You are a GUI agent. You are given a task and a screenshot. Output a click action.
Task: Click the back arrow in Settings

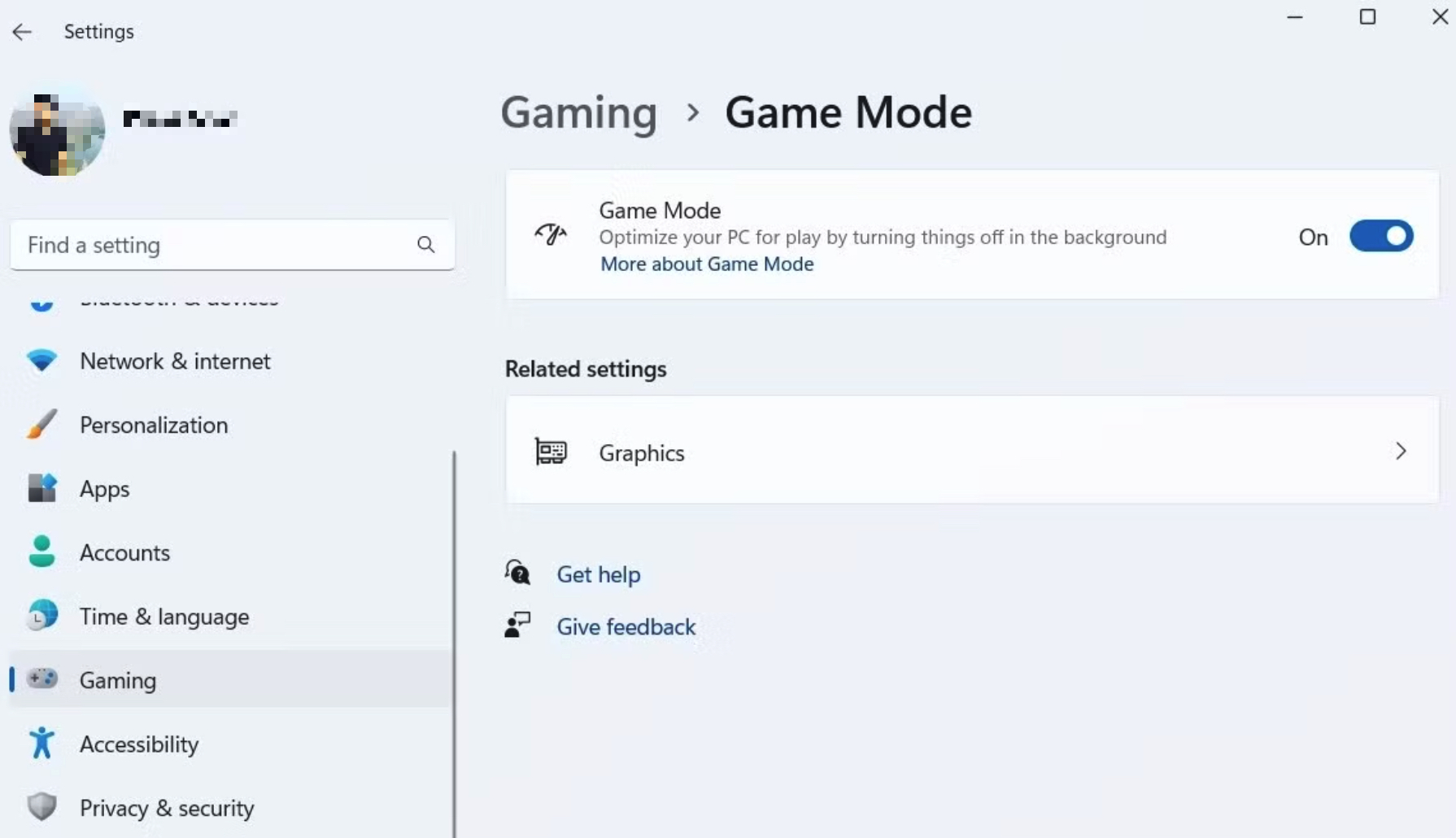[x=22, y=32]
